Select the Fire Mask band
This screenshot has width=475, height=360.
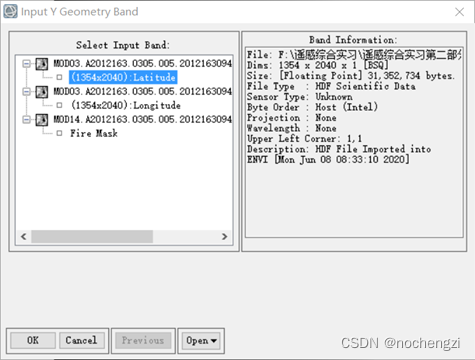[x=94, y=133]
